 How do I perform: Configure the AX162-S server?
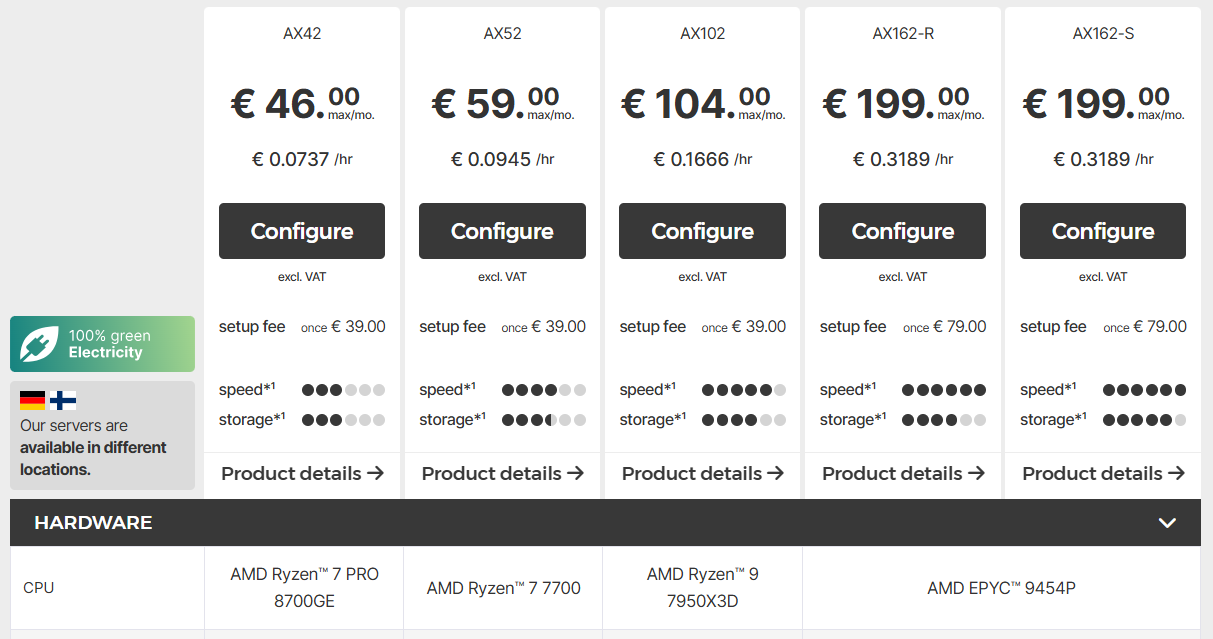coord(1103,231)
